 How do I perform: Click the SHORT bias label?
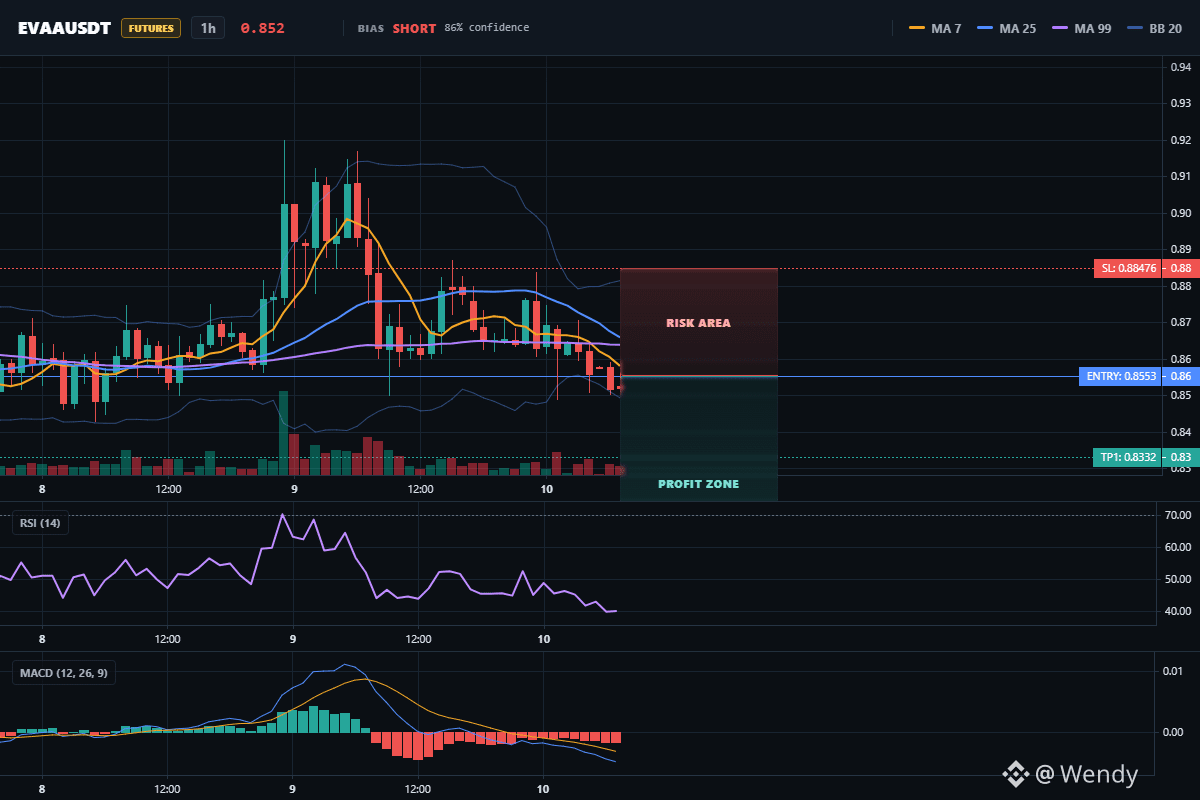(414, 28)
